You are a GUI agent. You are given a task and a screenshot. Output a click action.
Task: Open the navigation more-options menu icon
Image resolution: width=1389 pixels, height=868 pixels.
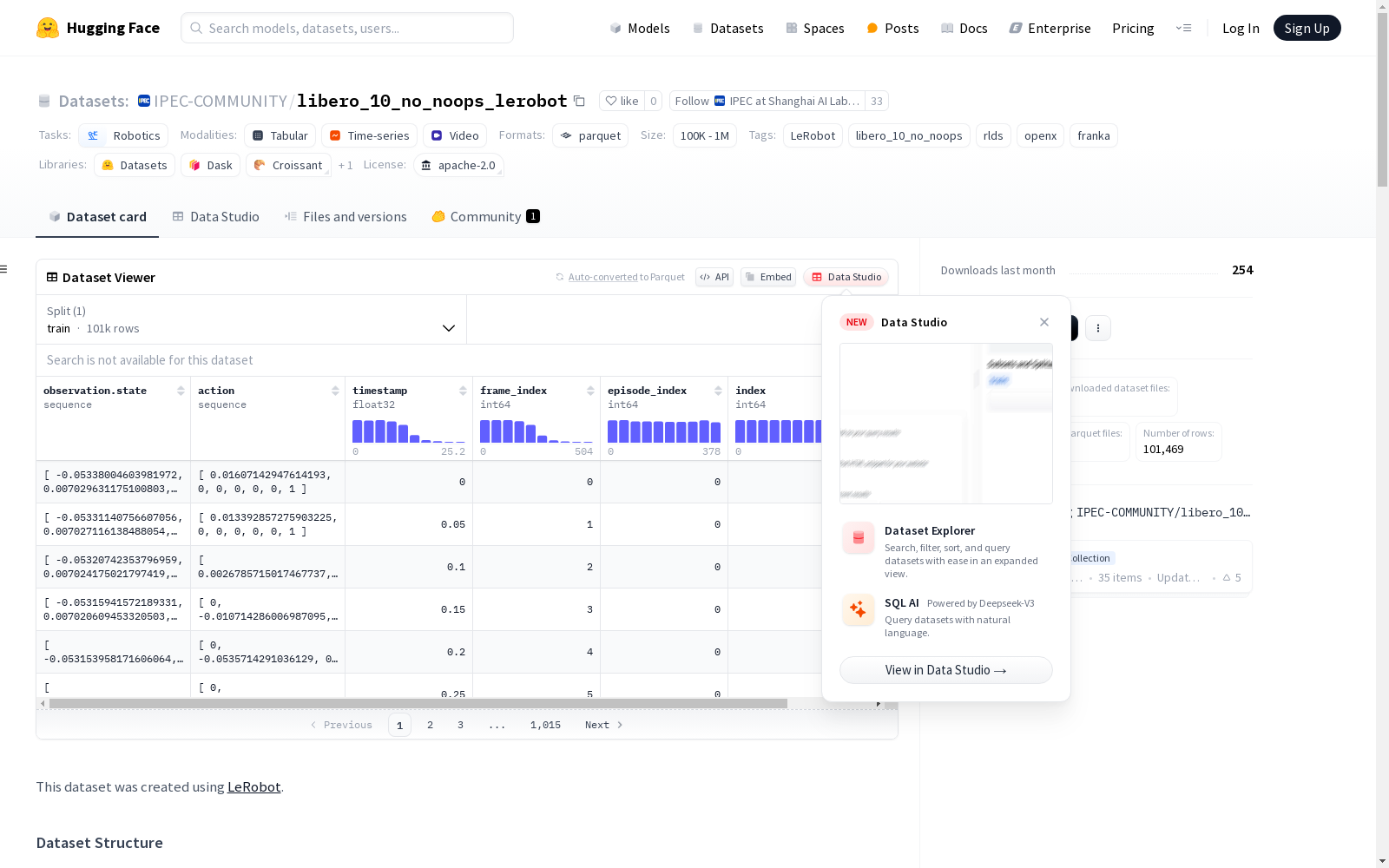[x=1183, y=28]
